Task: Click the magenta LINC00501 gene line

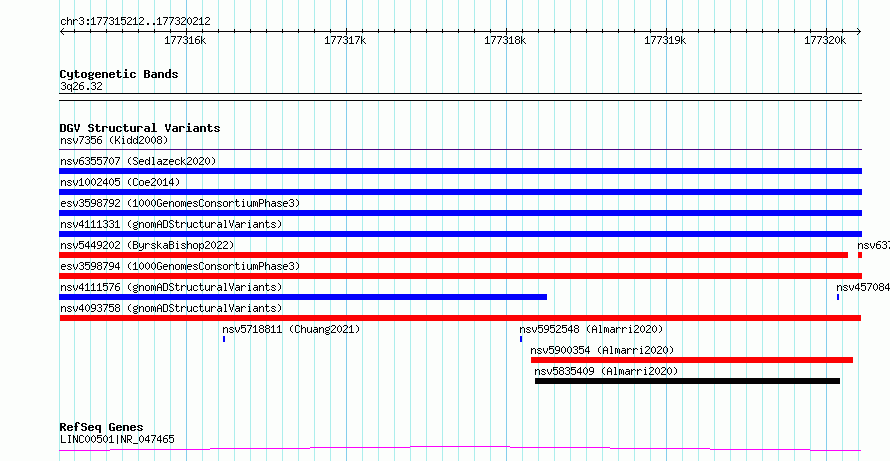Action: (460, 449)
